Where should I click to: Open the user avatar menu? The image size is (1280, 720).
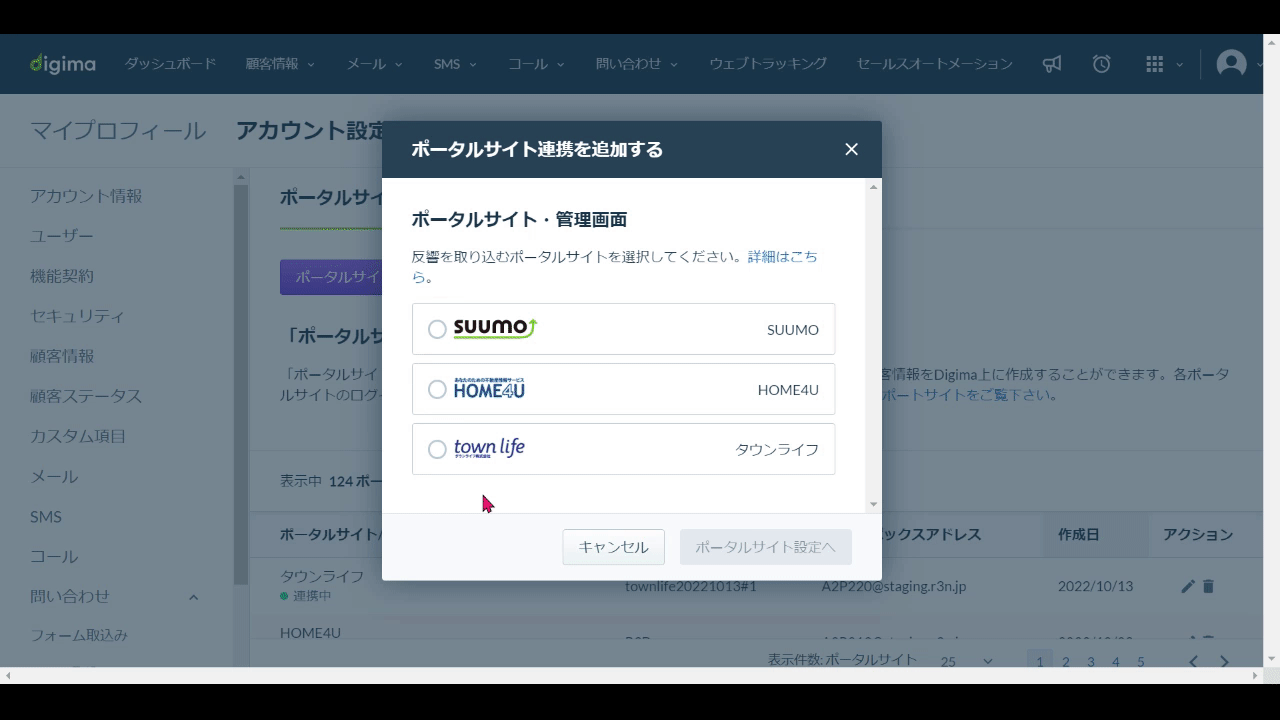[x=1231, y=64]
